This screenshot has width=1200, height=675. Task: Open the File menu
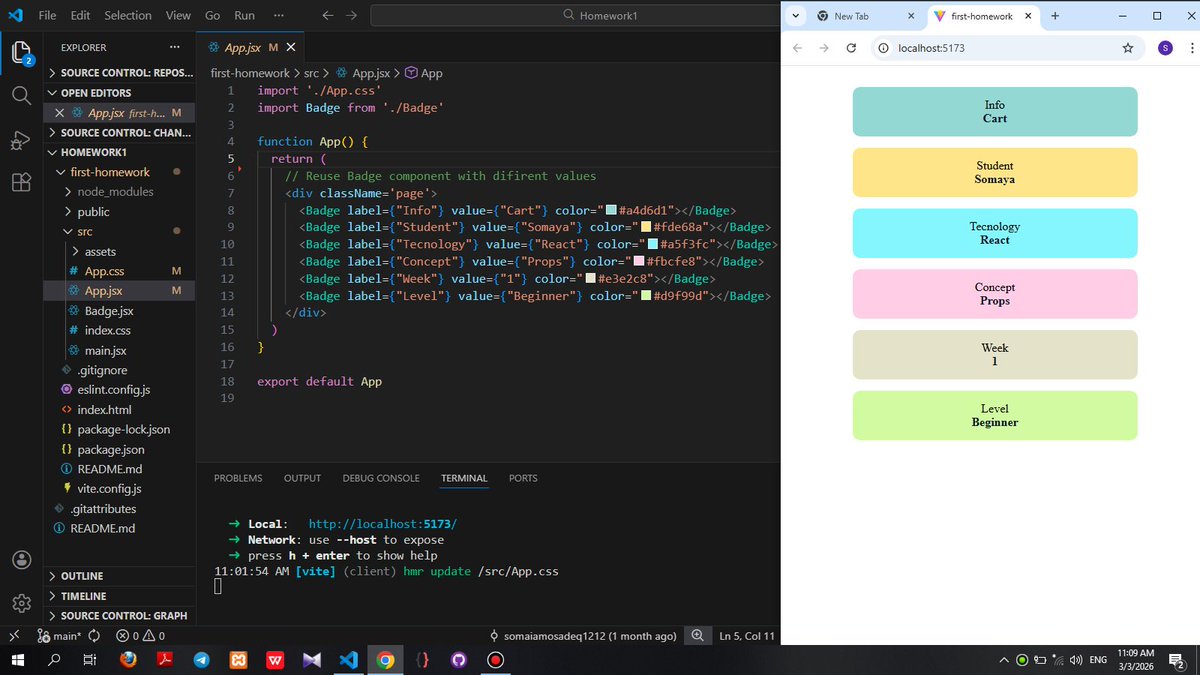coord(47,16)
